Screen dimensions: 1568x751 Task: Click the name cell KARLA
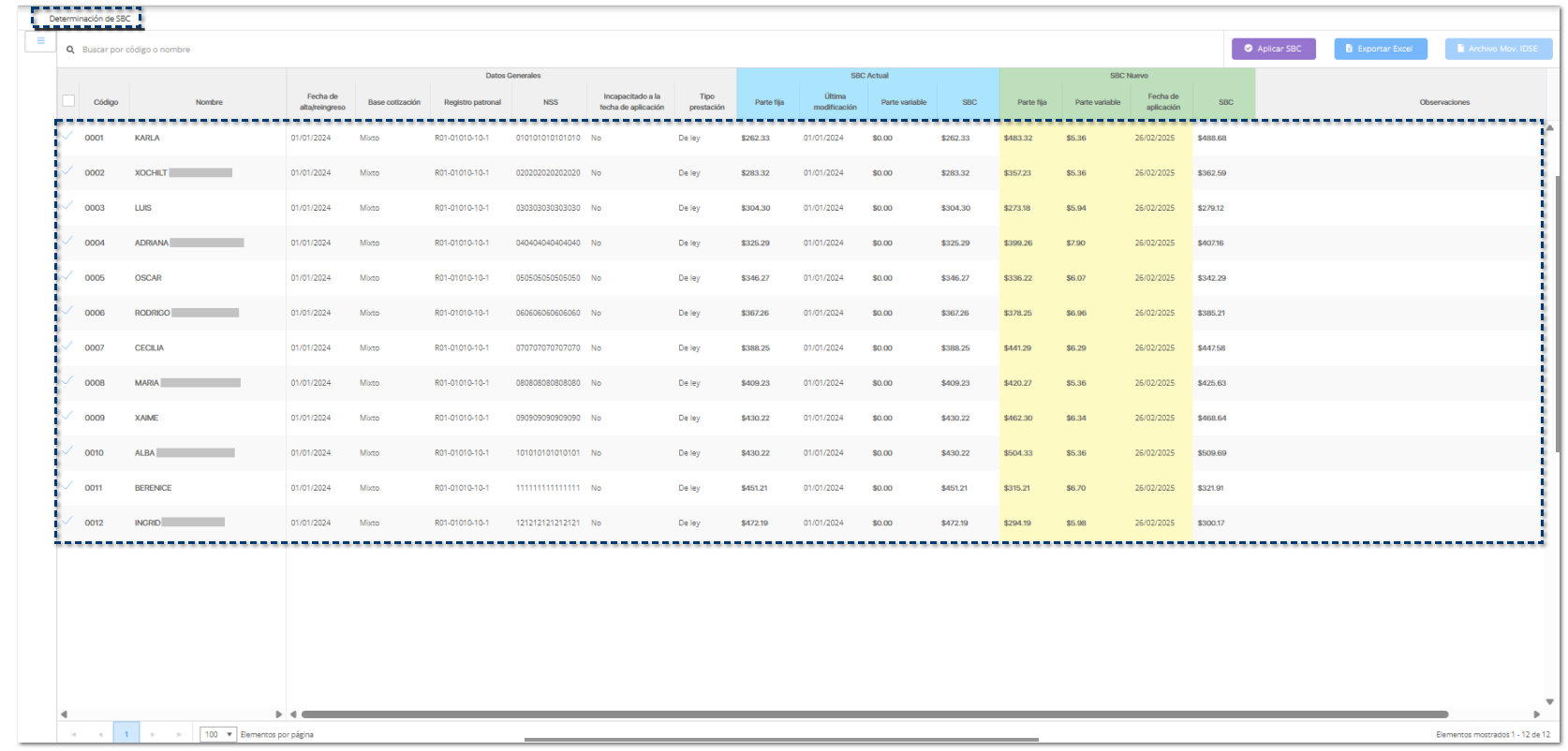tap(147, 138)
